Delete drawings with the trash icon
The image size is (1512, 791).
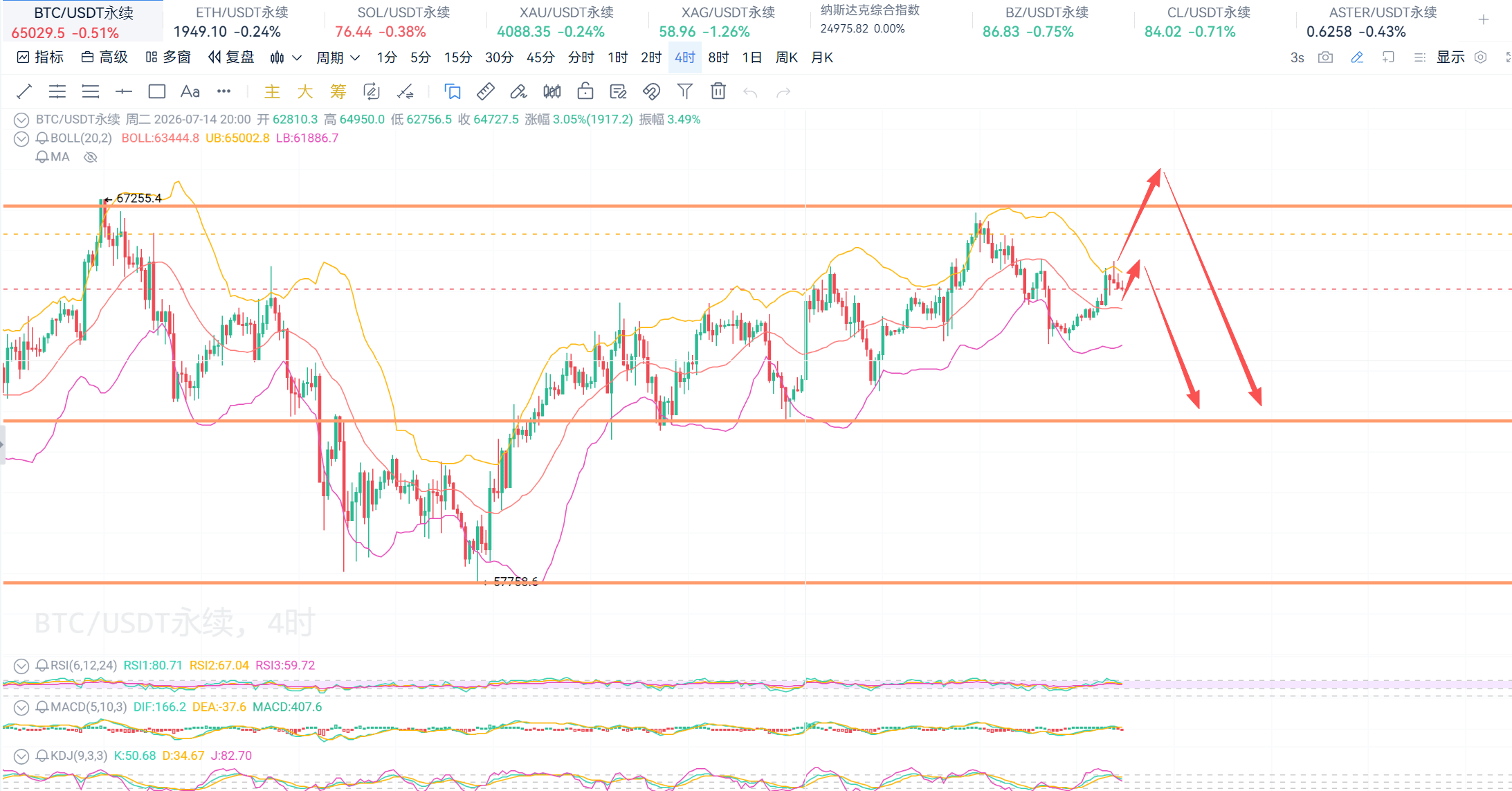tap(718, 91)
